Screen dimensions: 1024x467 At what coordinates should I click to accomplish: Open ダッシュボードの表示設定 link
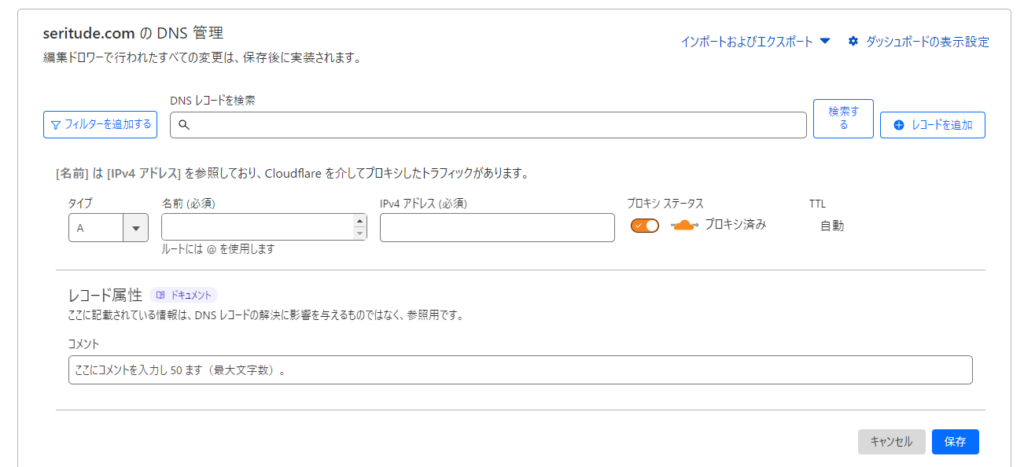tap(918, 42)
